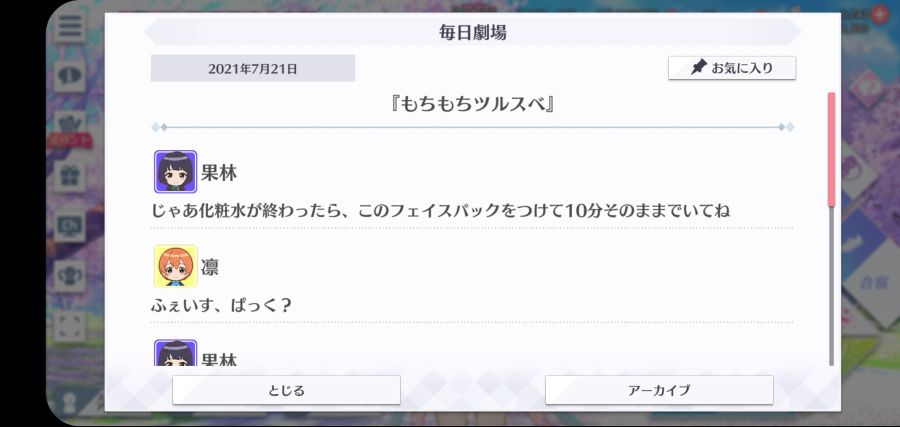Click the 2021年7月21日 date label

tap(253, 69)
